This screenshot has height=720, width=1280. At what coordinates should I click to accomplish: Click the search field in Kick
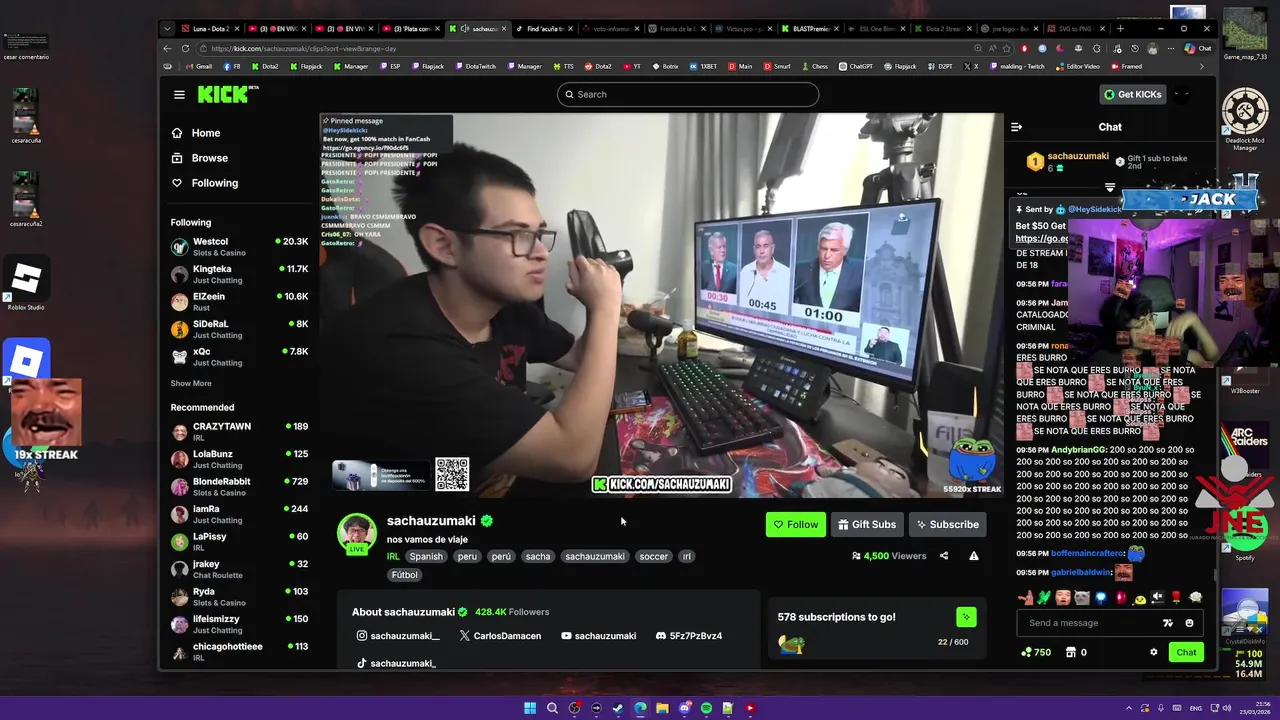(688, 94)
